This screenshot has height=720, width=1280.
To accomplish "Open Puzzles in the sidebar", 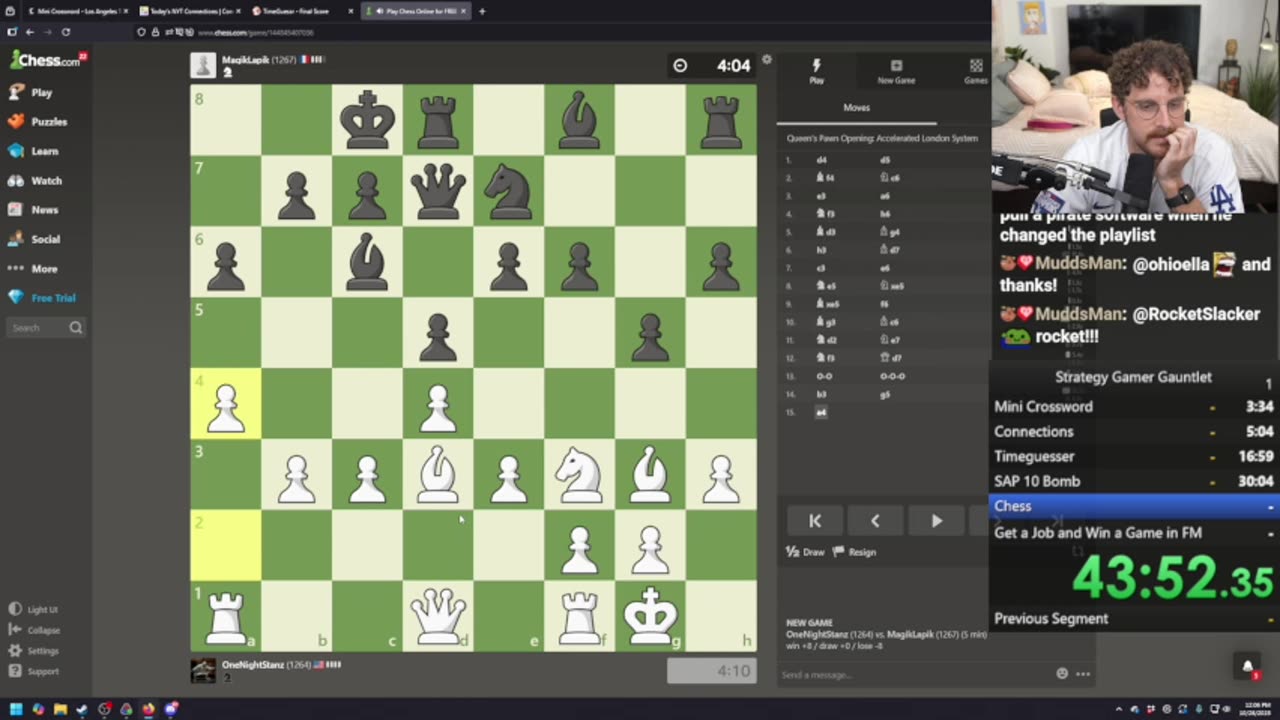I will pos(37,121).
